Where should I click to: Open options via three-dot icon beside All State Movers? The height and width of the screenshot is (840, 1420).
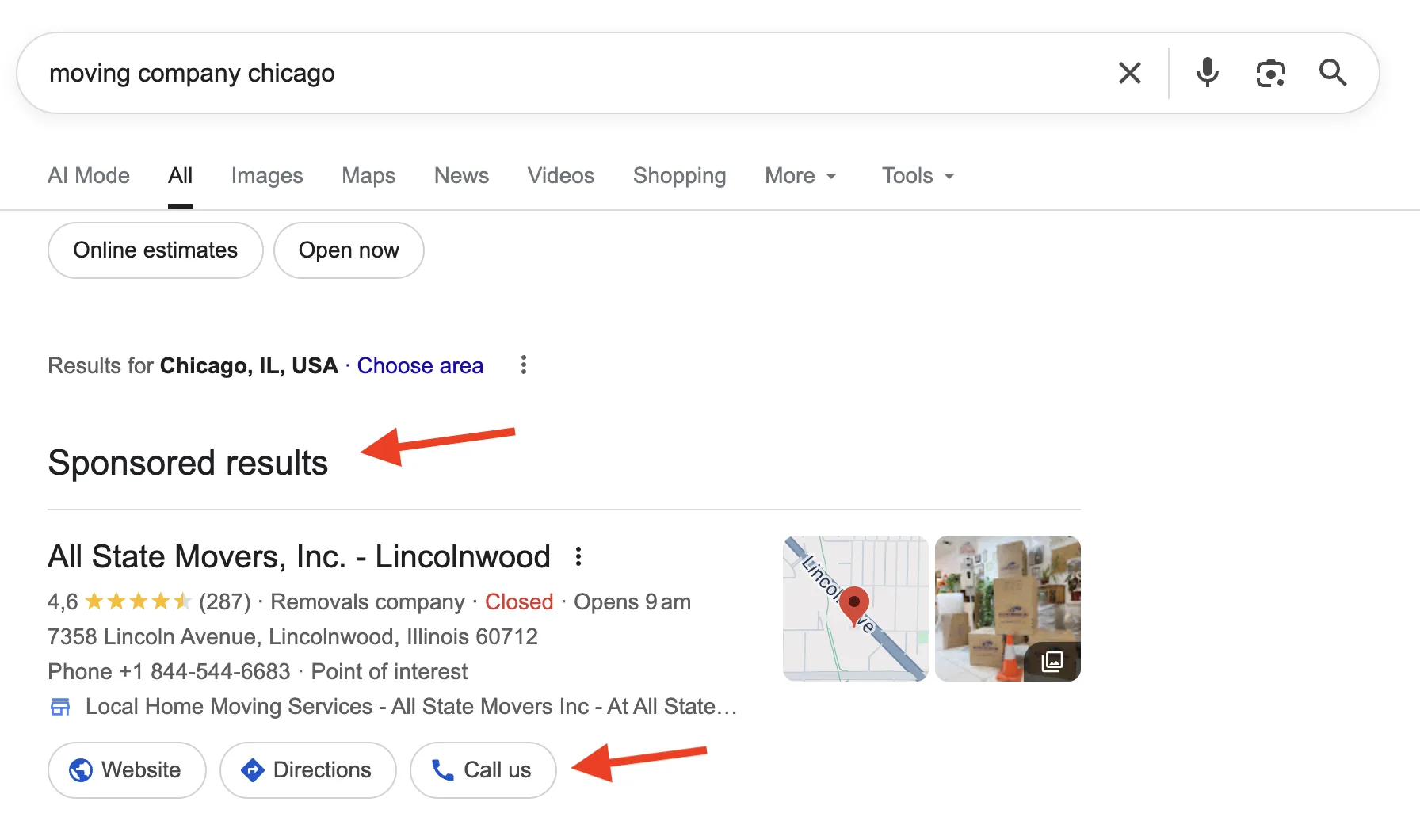(578, 556)
